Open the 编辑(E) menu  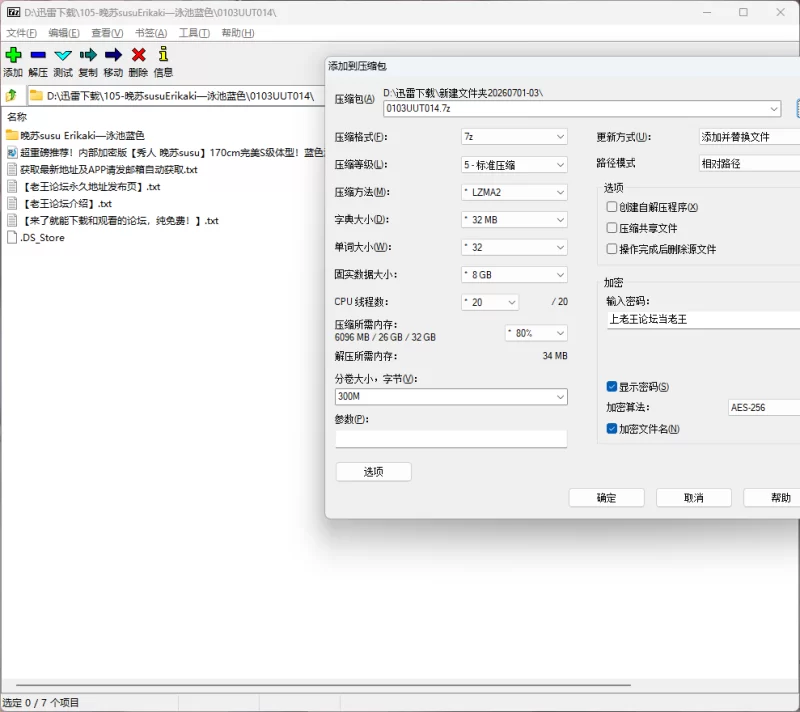64,33
